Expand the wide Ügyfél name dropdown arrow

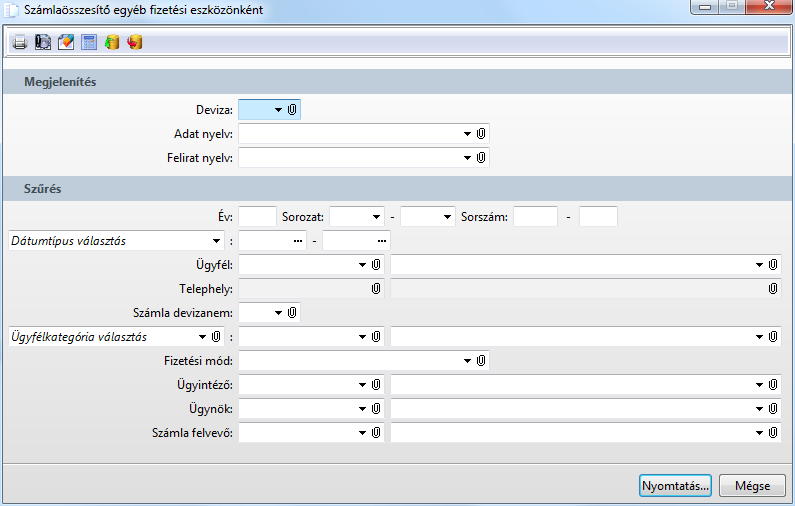(x=760, y=265)
